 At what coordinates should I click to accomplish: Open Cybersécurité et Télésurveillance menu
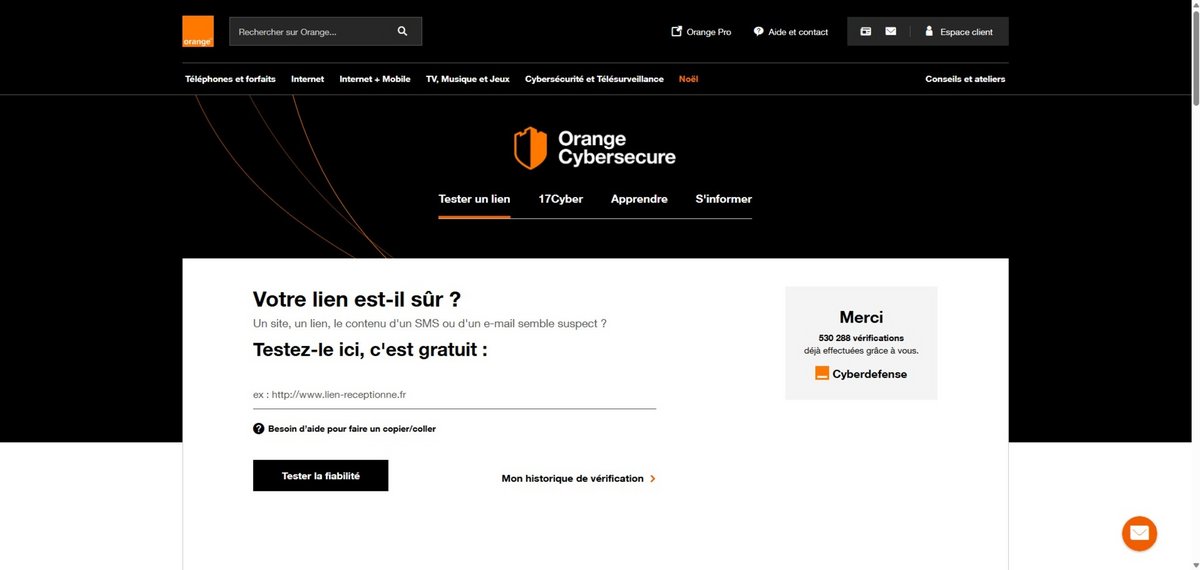pos(594,79)
